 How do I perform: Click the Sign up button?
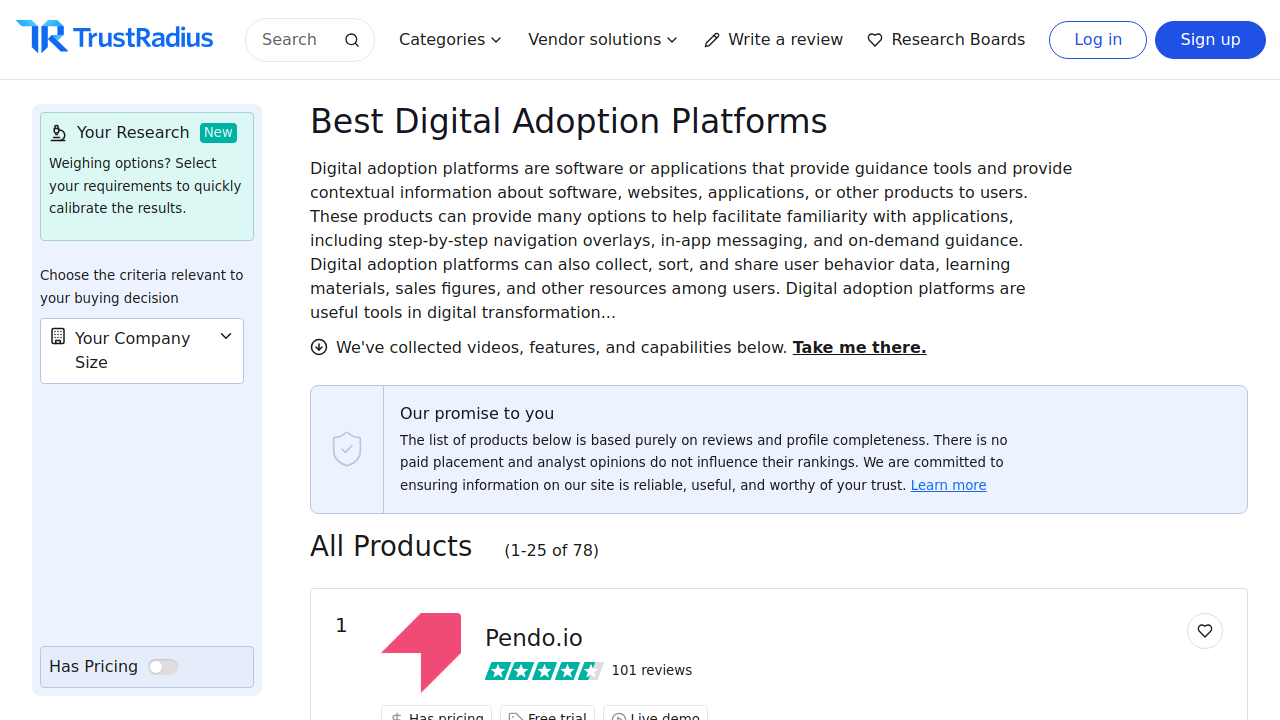pos(1210,40)
